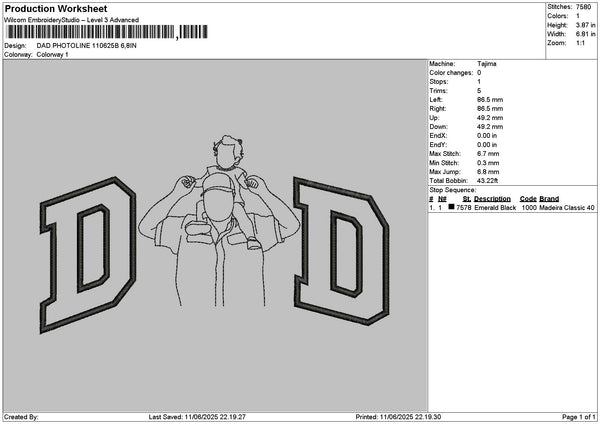Click the Max Jump value 6.8 mm

point(488,172)
